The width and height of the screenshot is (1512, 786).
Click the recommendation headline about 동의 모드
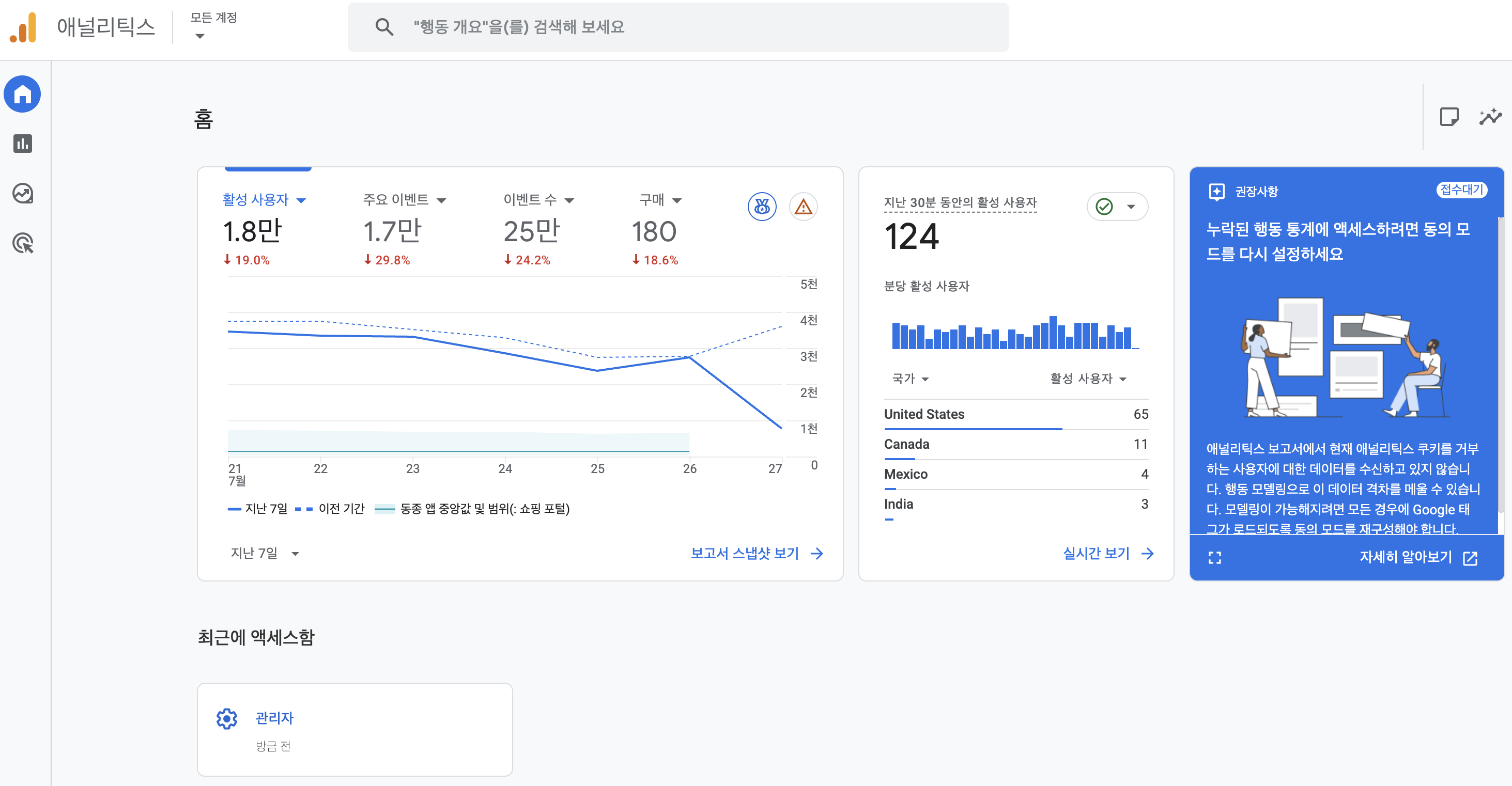pyautogui.click(x=1338, y=241)
